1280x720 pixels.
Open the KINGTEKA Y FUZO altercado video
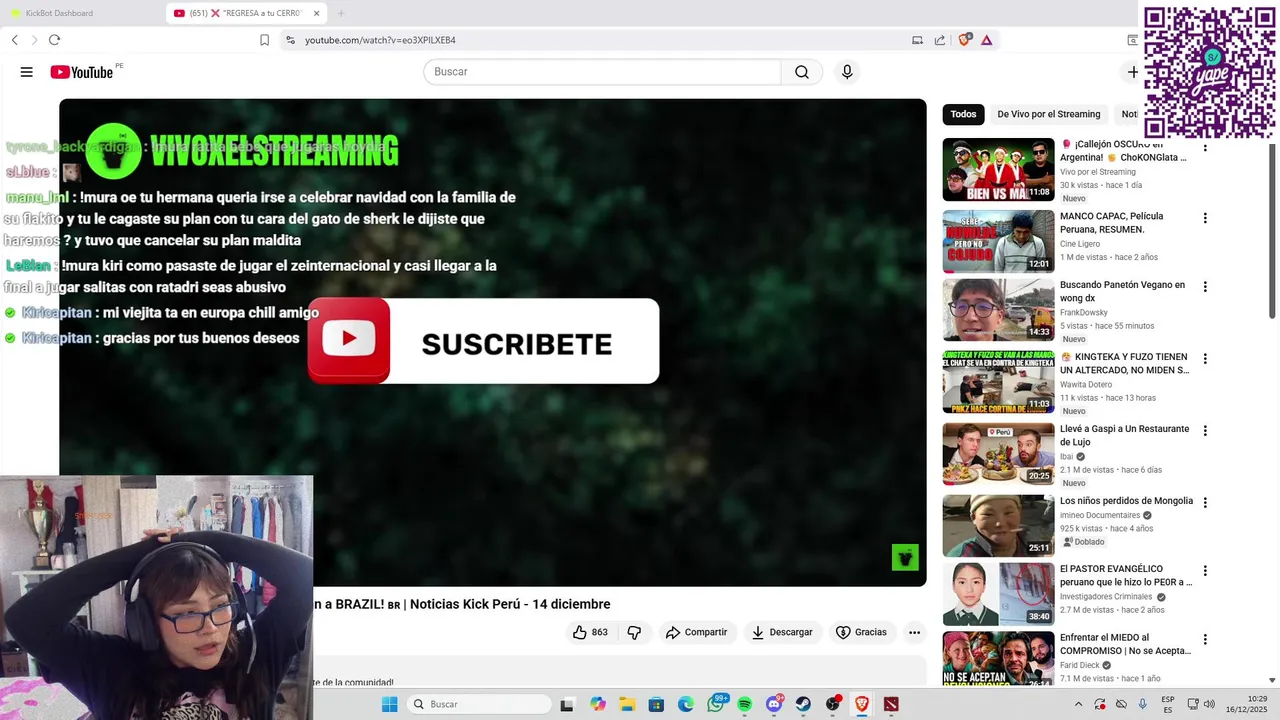[x=1124, y=363]
